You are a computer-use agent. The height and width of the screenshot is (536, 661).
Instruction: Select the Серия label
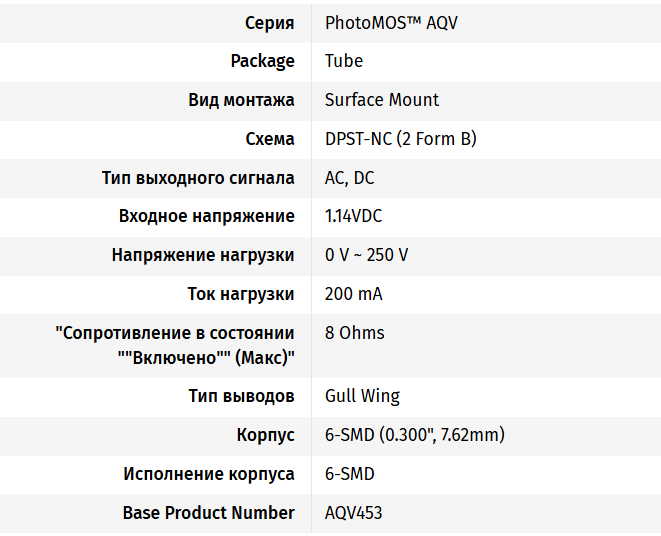coord(270,23)
